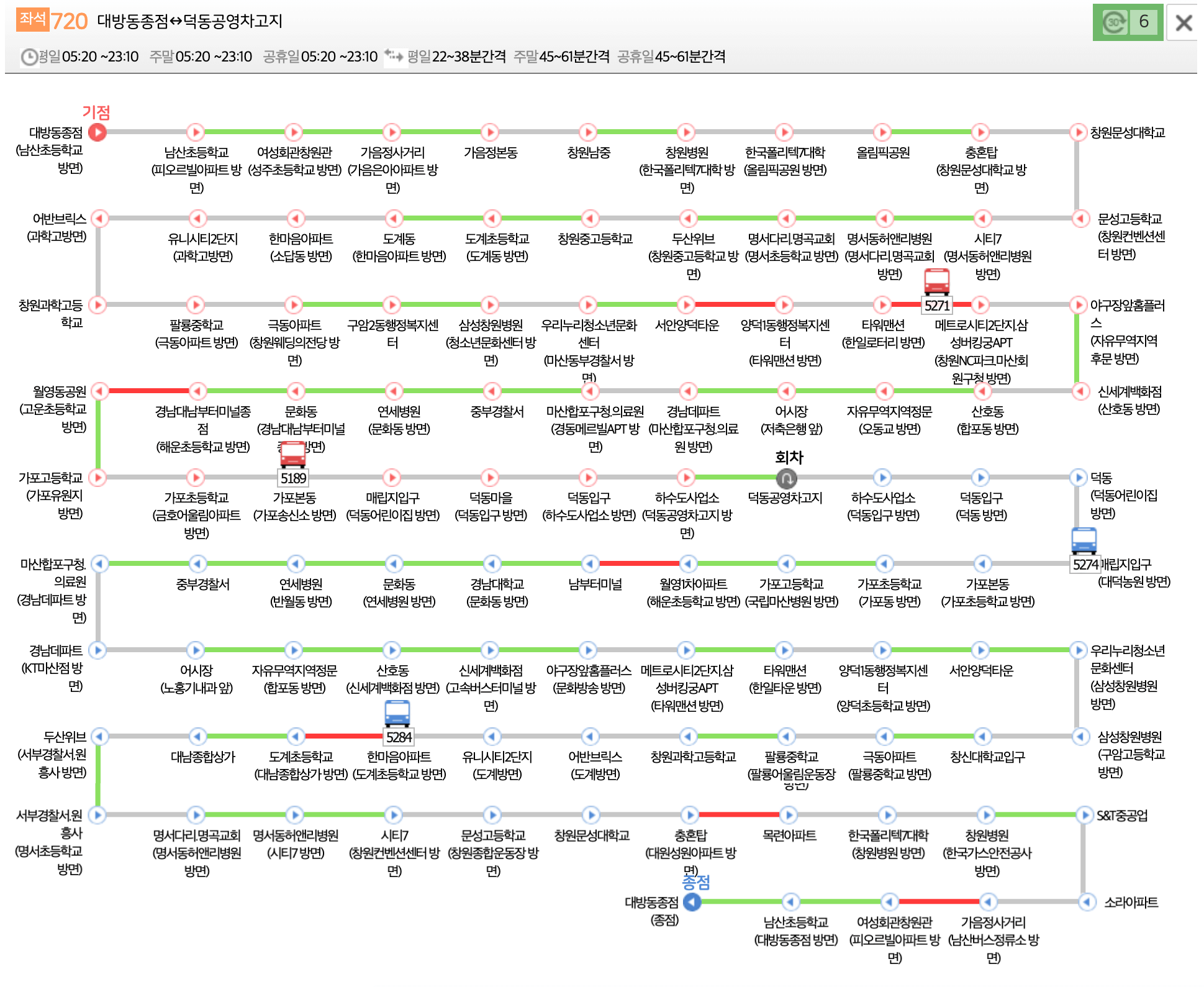Close the bus route 720 panel
1204x987 pixels.
pyautogui.click(x=1184, y=23)
